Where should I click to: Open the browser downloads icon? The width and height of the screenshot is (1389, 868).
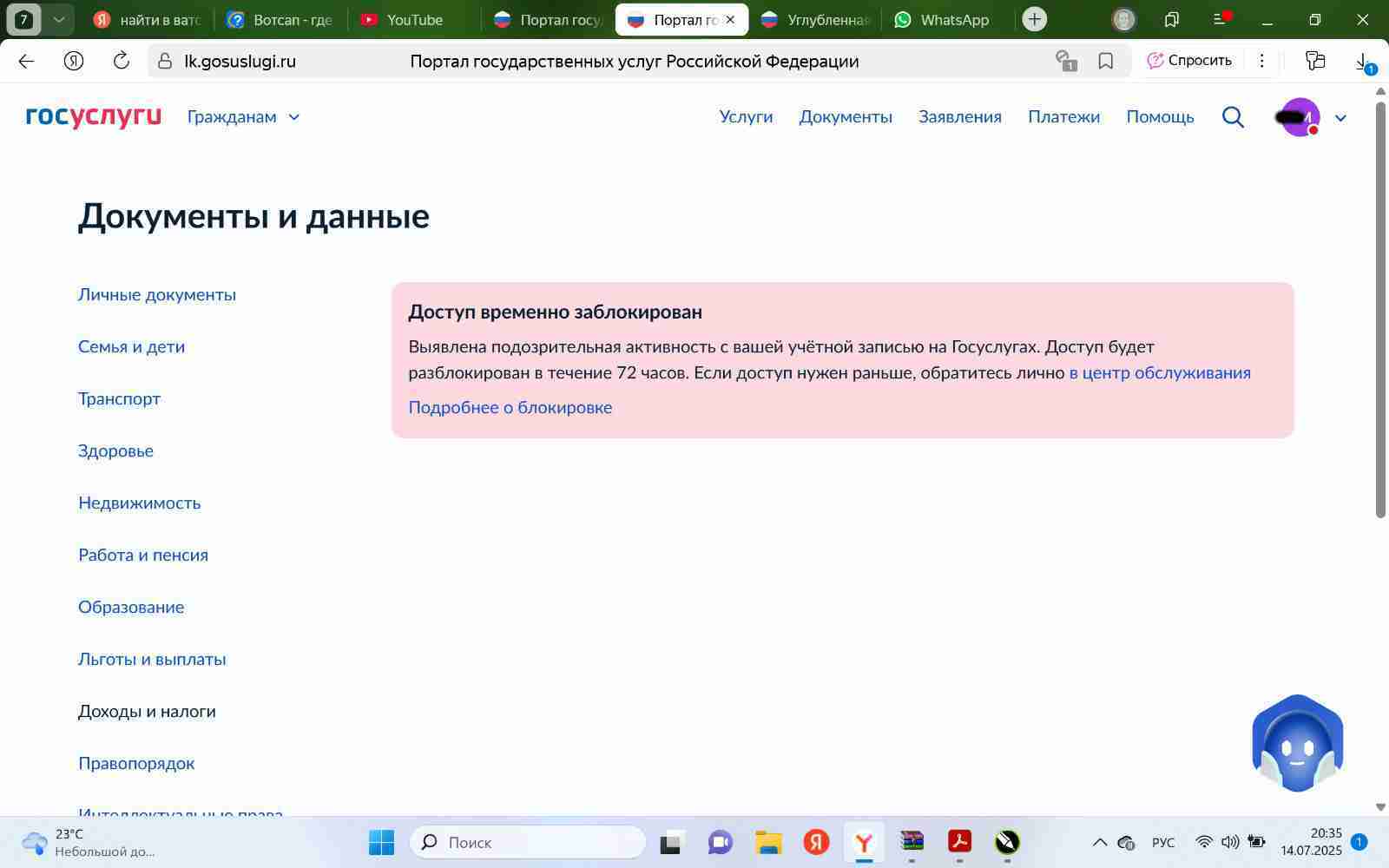pyautogui.click(x=1362, y=61)
